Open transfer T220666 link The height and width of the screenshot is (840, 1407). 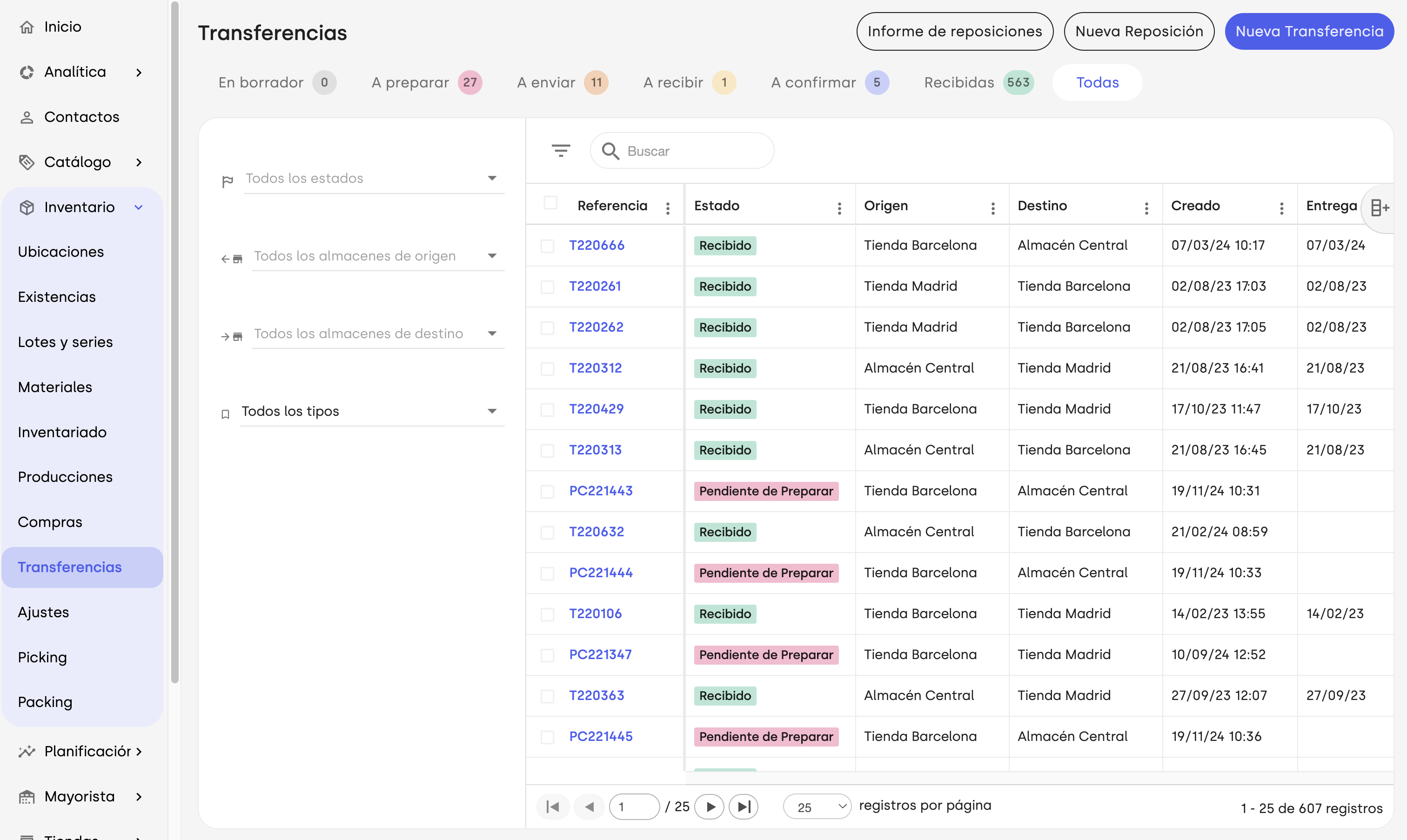pos(596,245)
